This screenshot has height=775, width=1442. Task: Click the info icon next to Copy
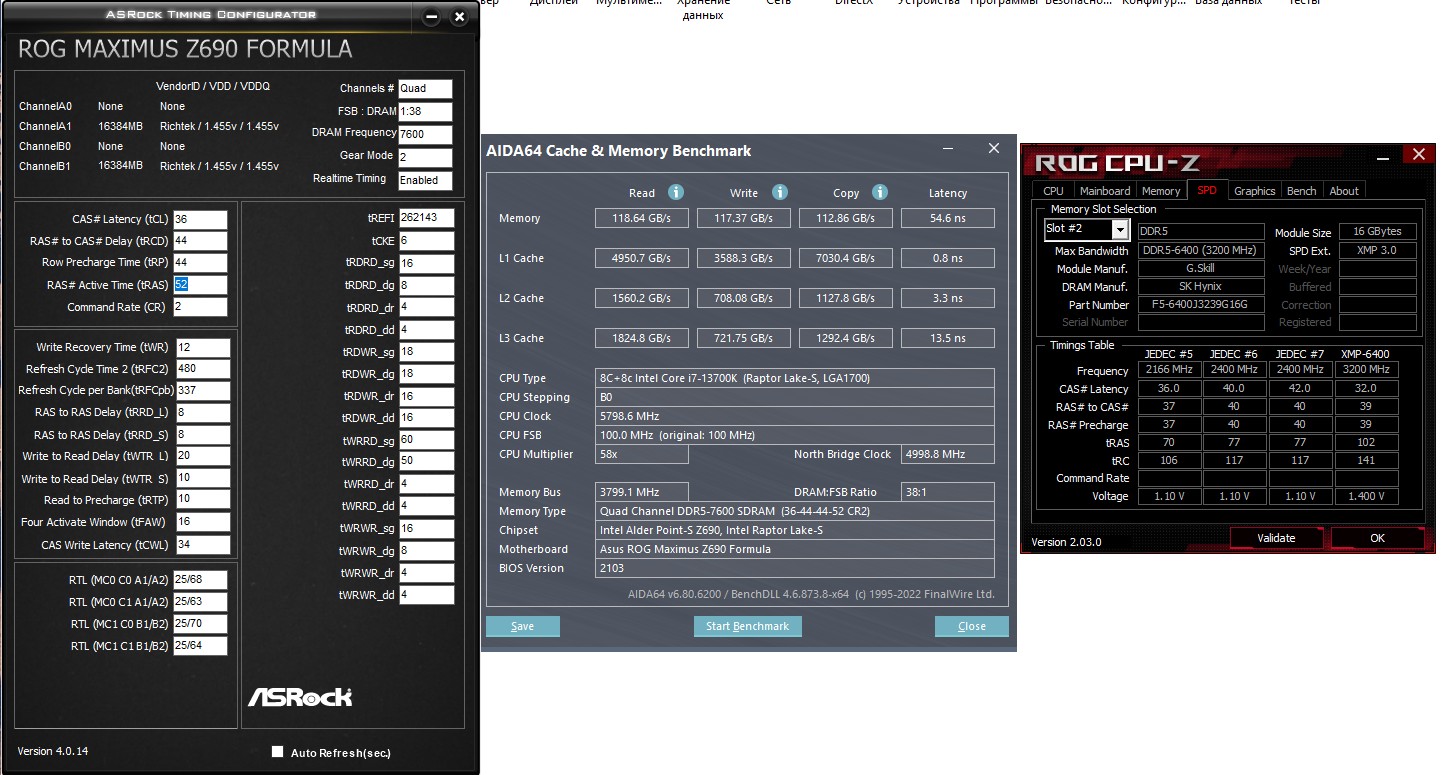(880, 192)
